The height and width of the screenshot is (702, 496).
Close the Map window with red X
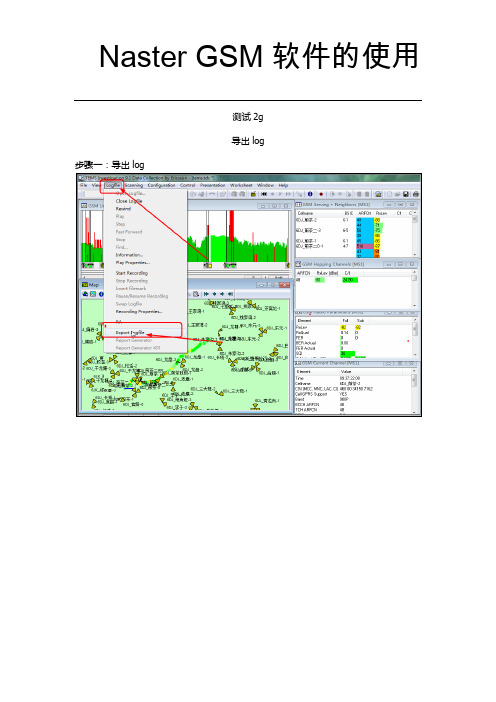point(284,285)
